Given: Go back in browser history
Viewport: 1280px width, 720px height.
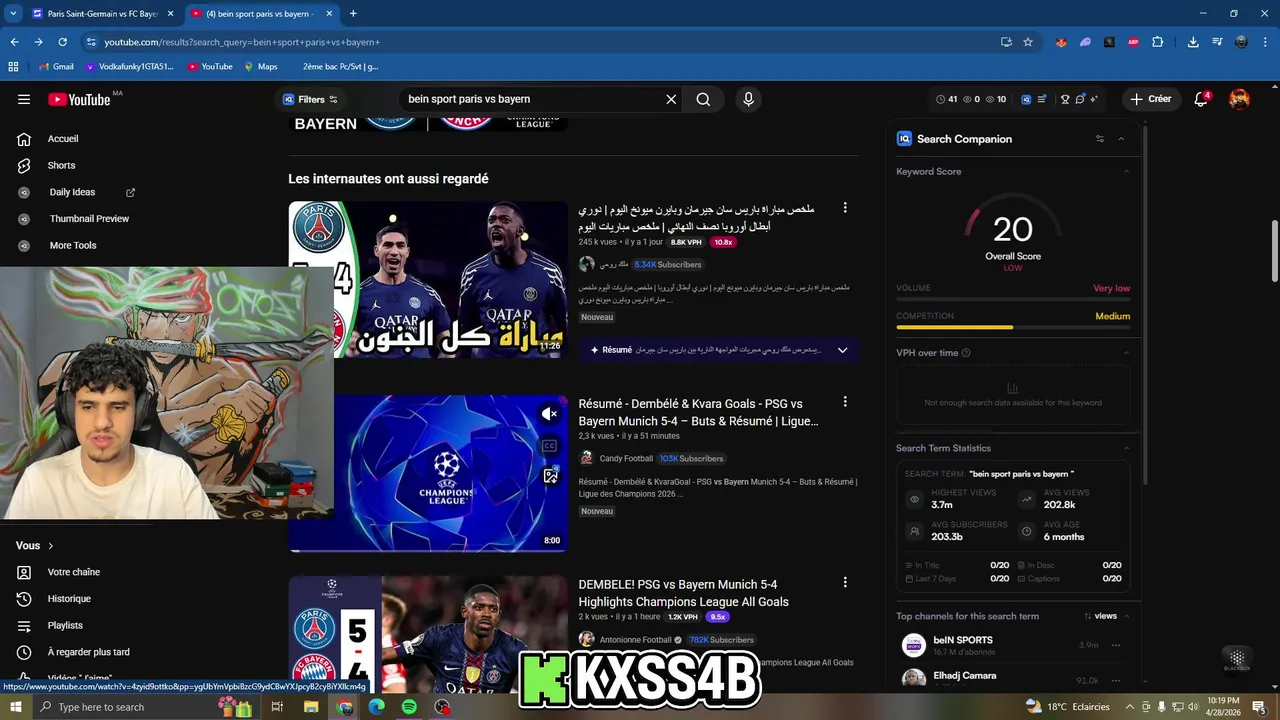Looking at the screenshot, I should pos(14,42).
